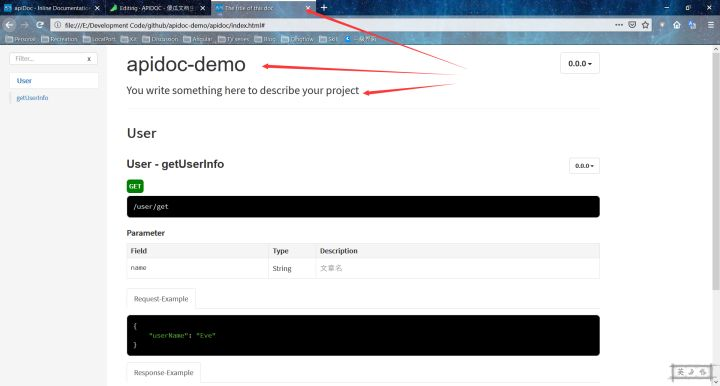Open the getUserInfo 0.0.0 version dropdown
The image size is (720, 386).
pos(584,166)
